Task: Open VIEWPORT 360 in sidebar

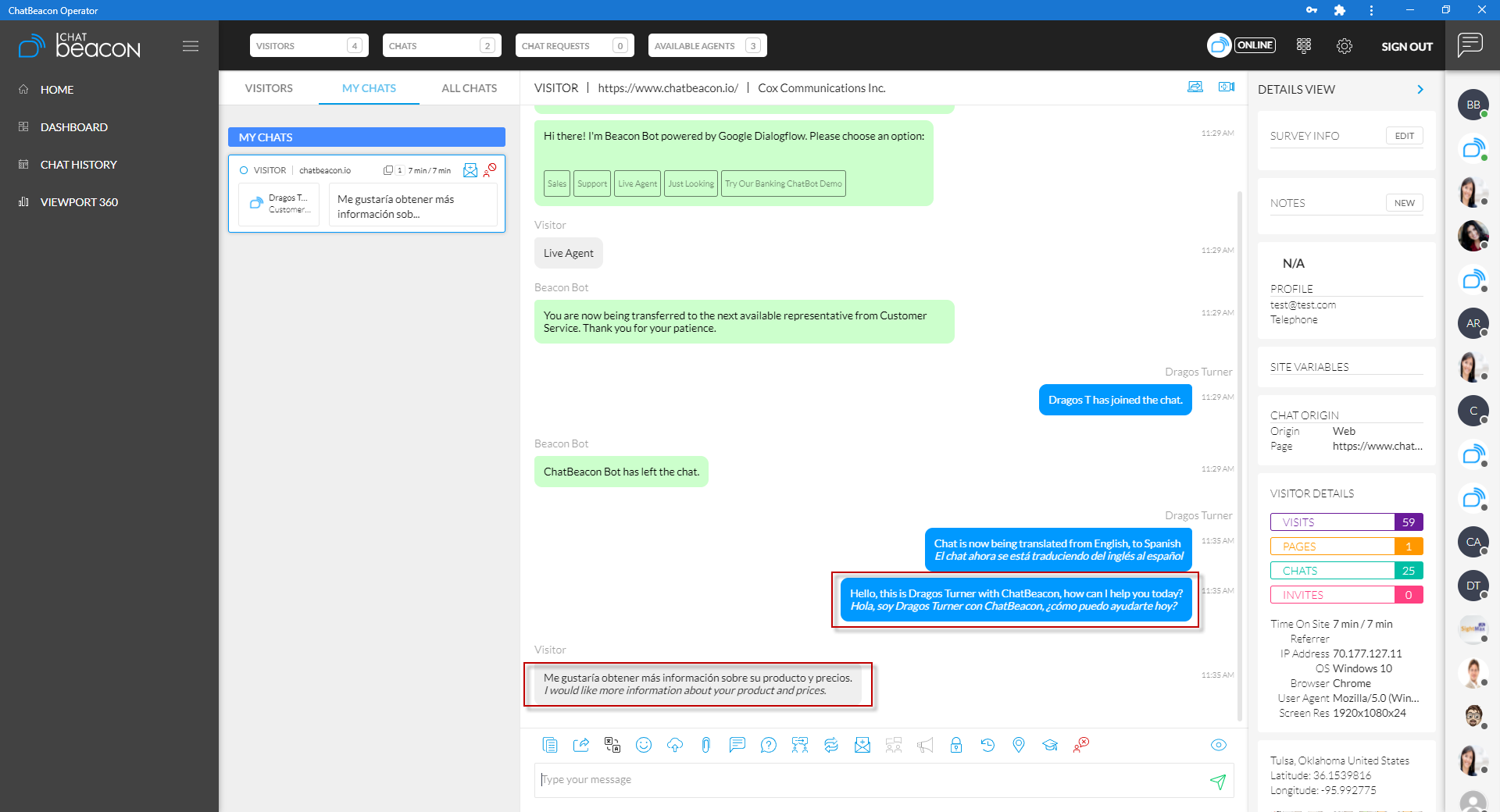Action: tap(79, 202)
